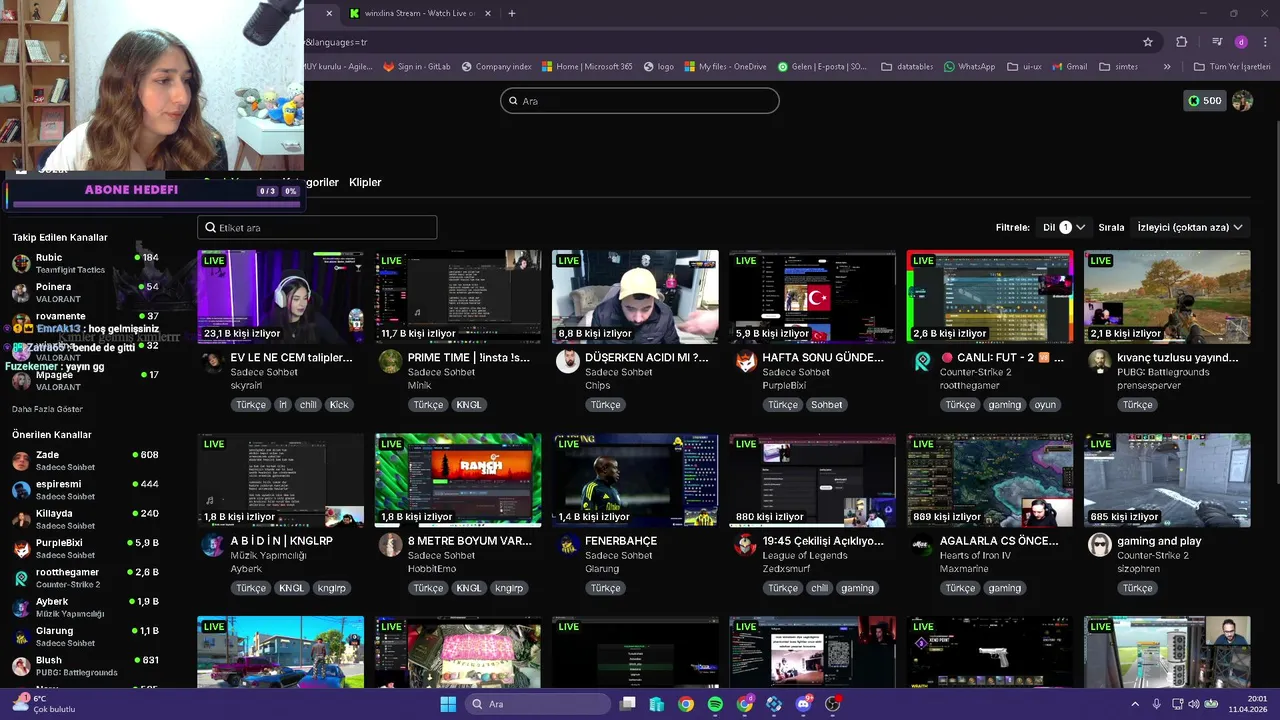Open skyralri streamer avatar
This screenshot has width=1280, height=720.
pyautogui.click(x=213, y=362)
